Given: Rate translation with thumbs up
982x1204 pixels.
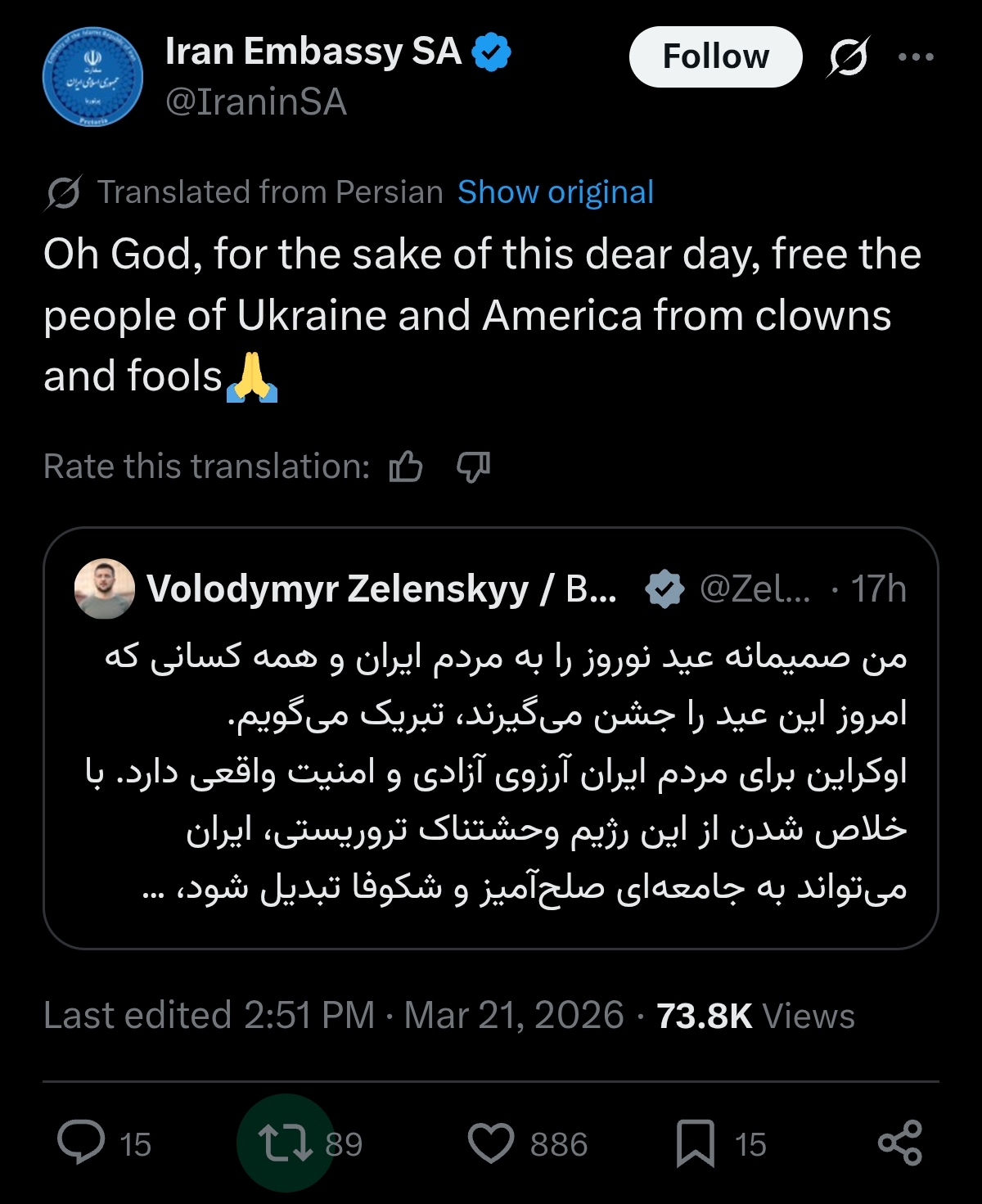Looking at the screenshot, I should click(x=406, y=467).
